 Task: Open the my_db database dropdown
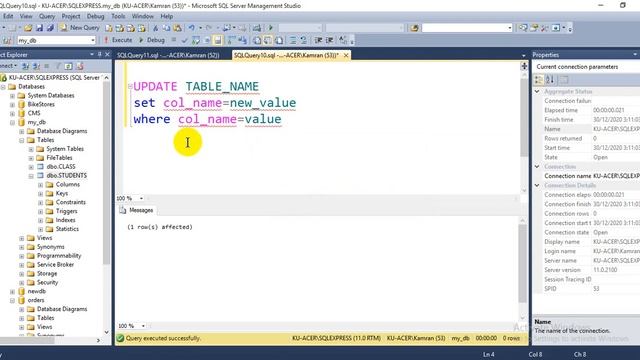point(93,40)
